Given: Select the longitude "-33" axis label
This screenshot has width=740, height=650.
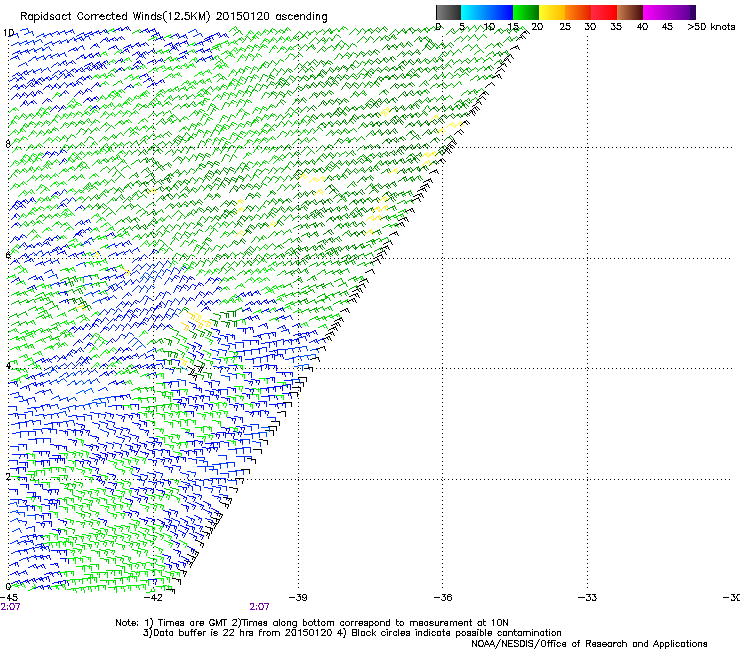Looking at the screenshot, I should coord(588,598).
